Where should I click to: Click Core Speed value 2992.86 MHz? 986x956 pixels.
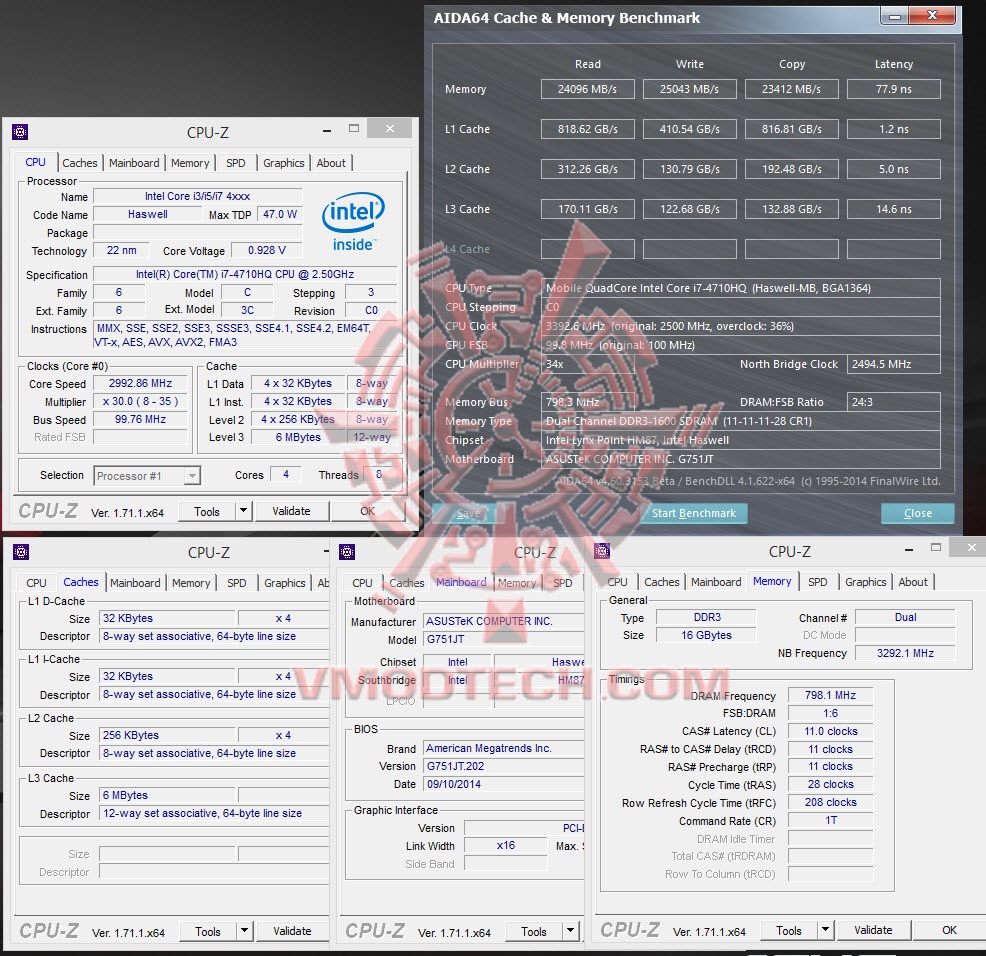pos(140,383)
